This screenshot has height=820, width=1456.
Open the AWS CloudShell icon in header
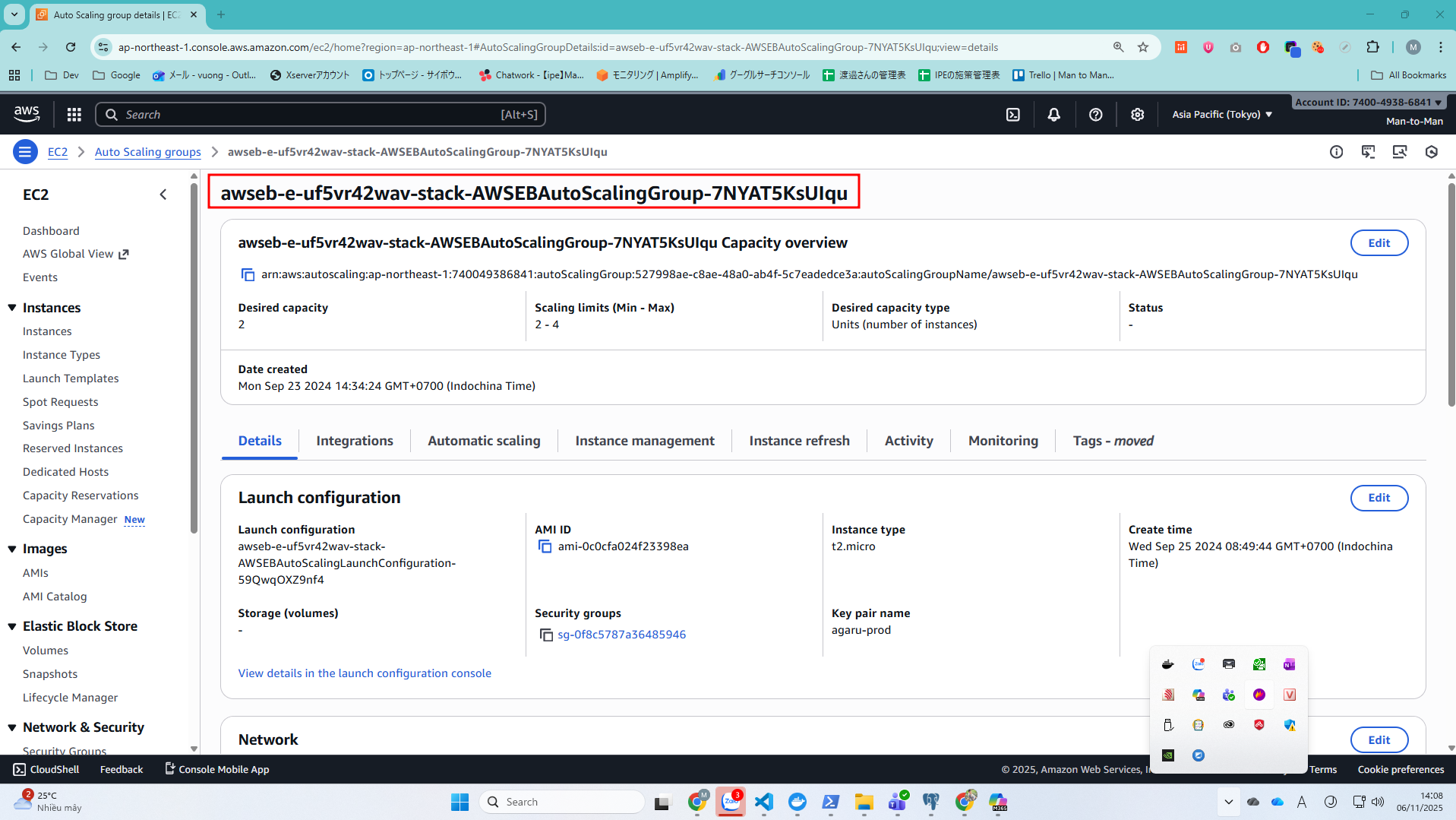1012,115
